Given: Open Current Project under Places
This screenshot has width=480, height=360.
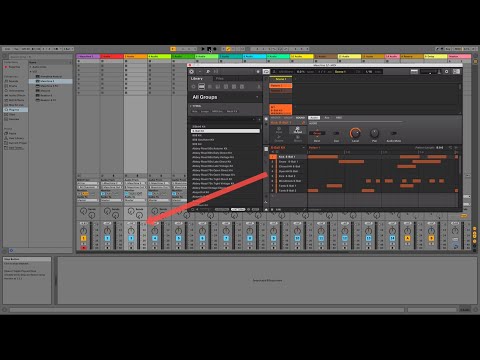Looking at the screenshot, I should coord(16,143).
